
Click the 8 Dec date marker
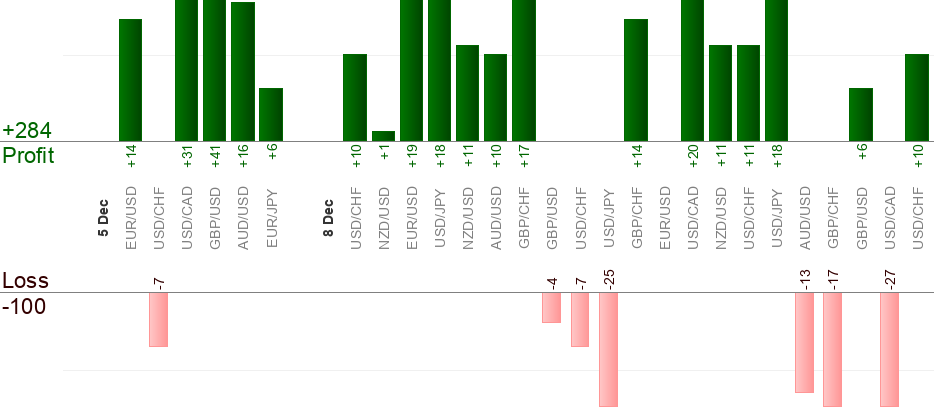(x=328, y=218)
